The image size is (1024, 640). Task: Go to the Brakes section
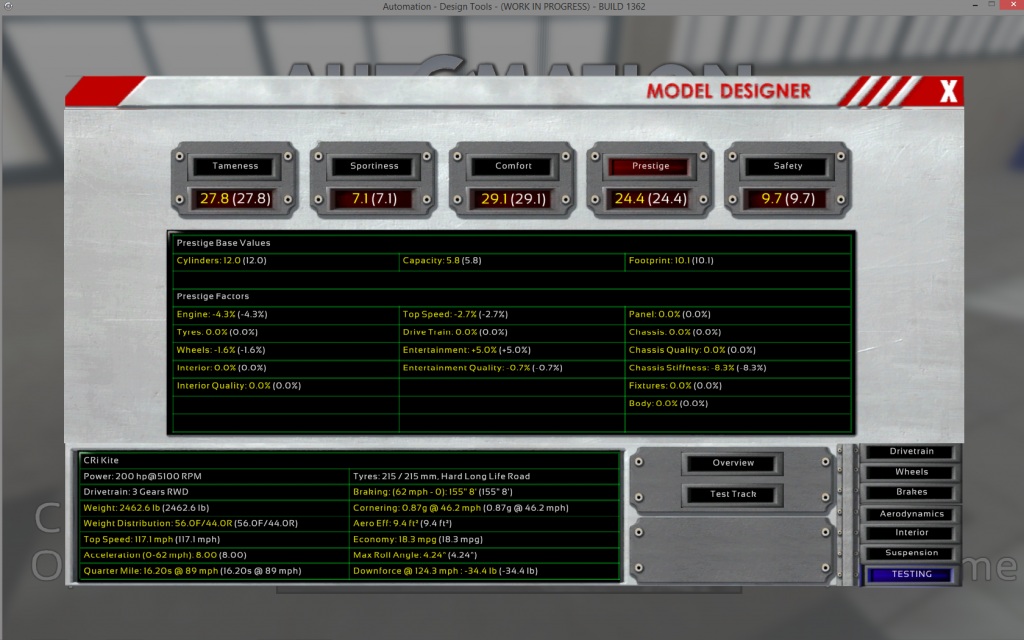click(x=911, y=492)
